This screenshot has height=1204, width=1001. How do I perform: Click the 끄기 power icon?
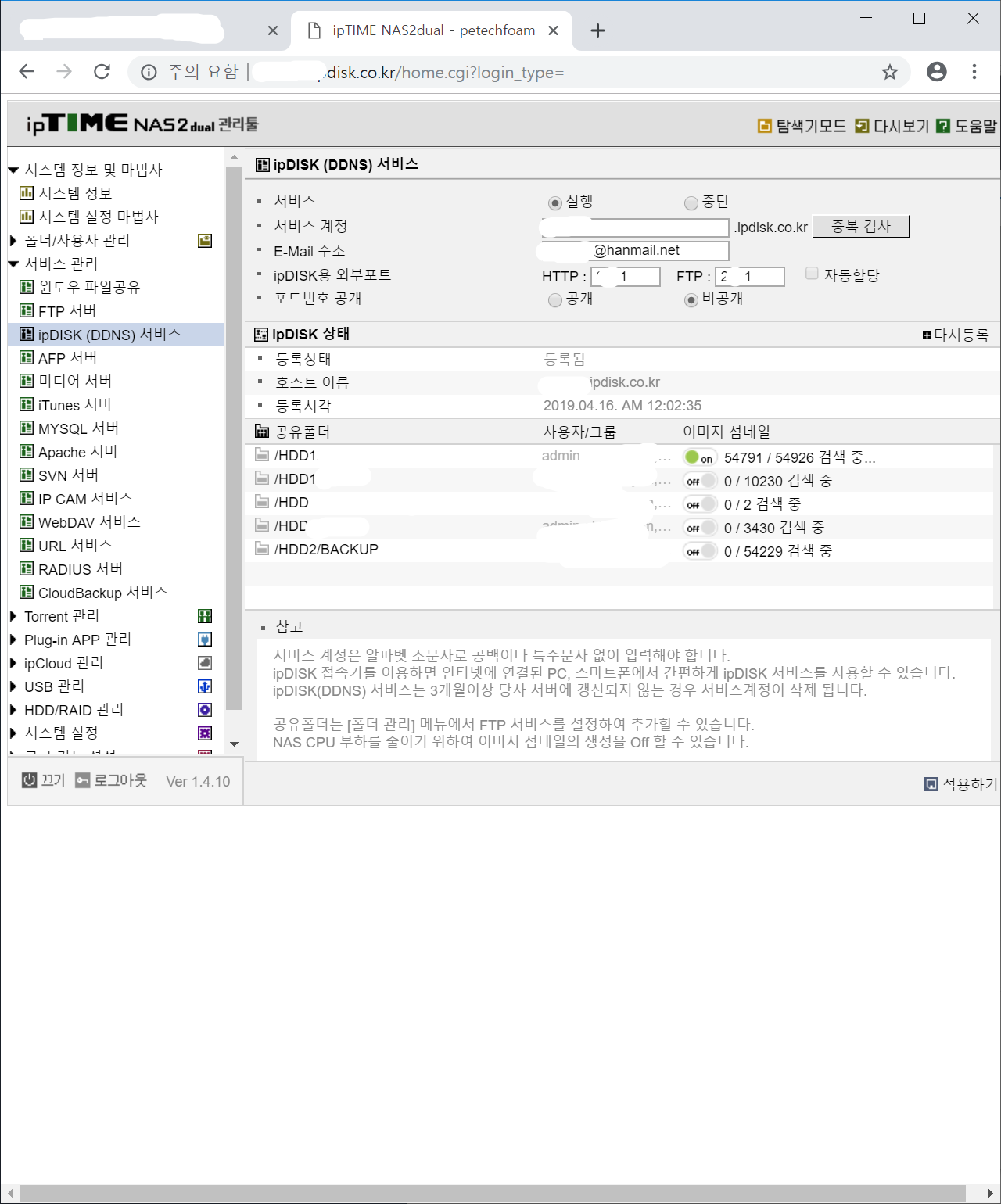coord(29,780)
